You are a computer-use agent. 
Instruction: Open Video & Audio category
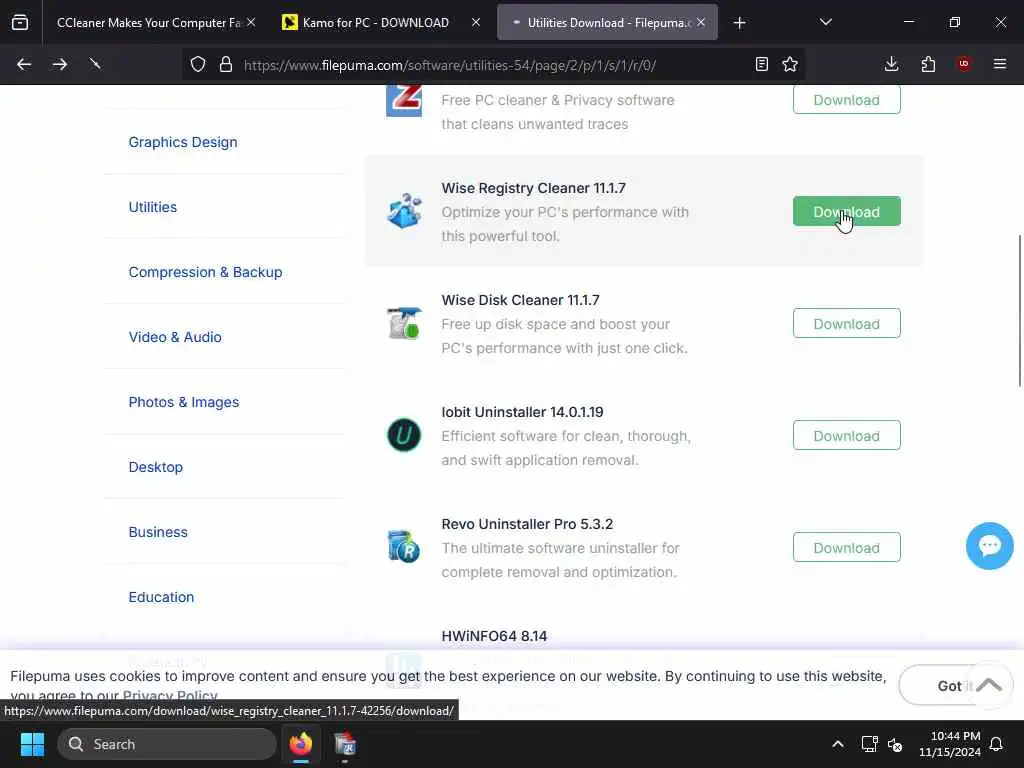[175, 337]
